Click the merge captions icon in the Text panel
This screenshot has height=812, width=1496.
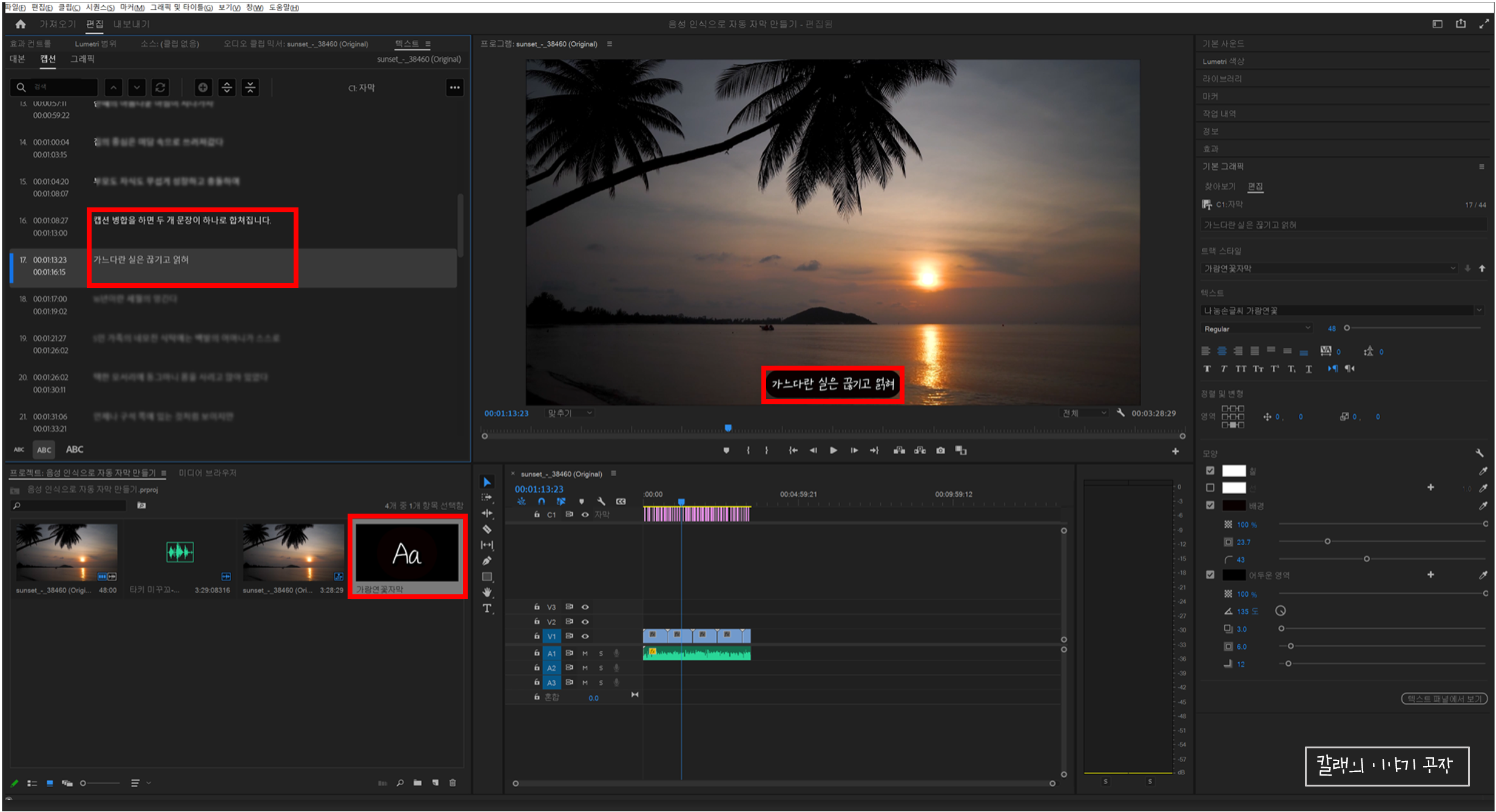(250, 87)
